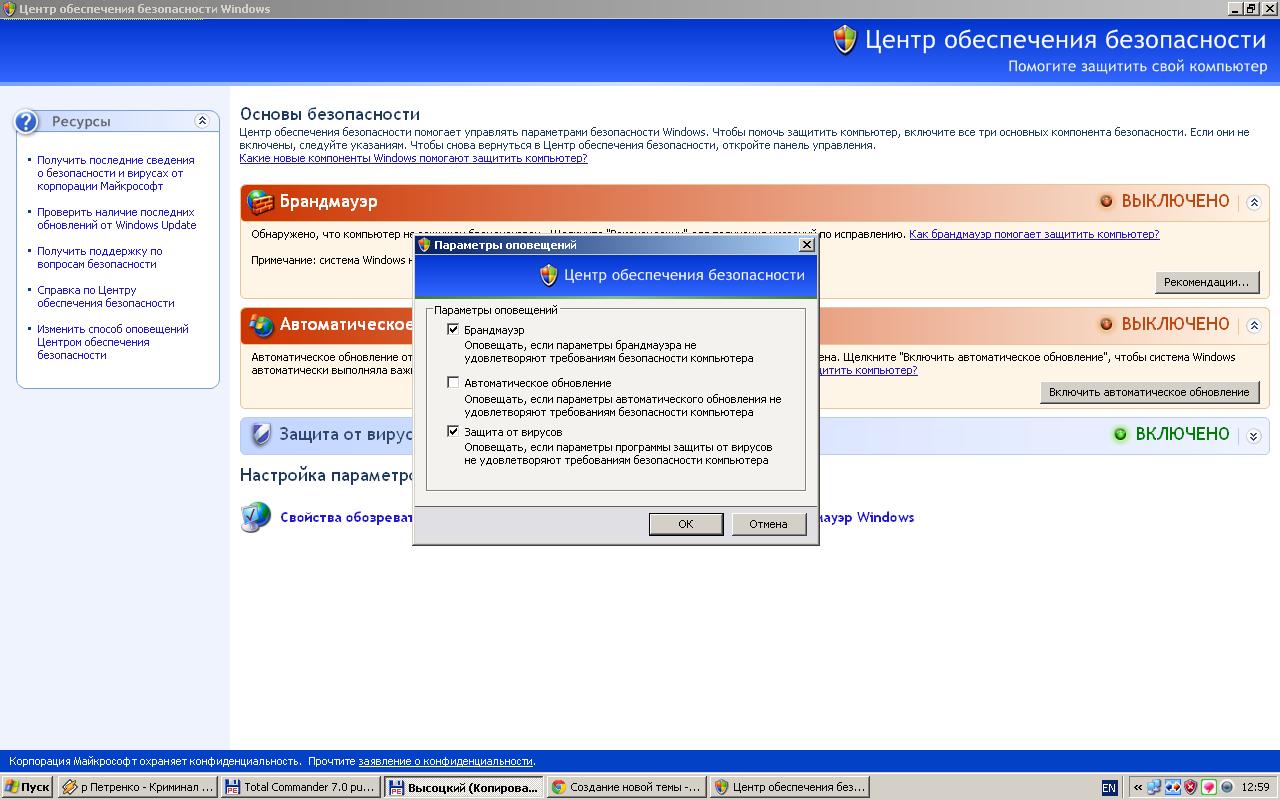Check the Автоматическое обновление notification checkbox
This screenshot has height=800, width=1280.
click(x=453, y=383)
